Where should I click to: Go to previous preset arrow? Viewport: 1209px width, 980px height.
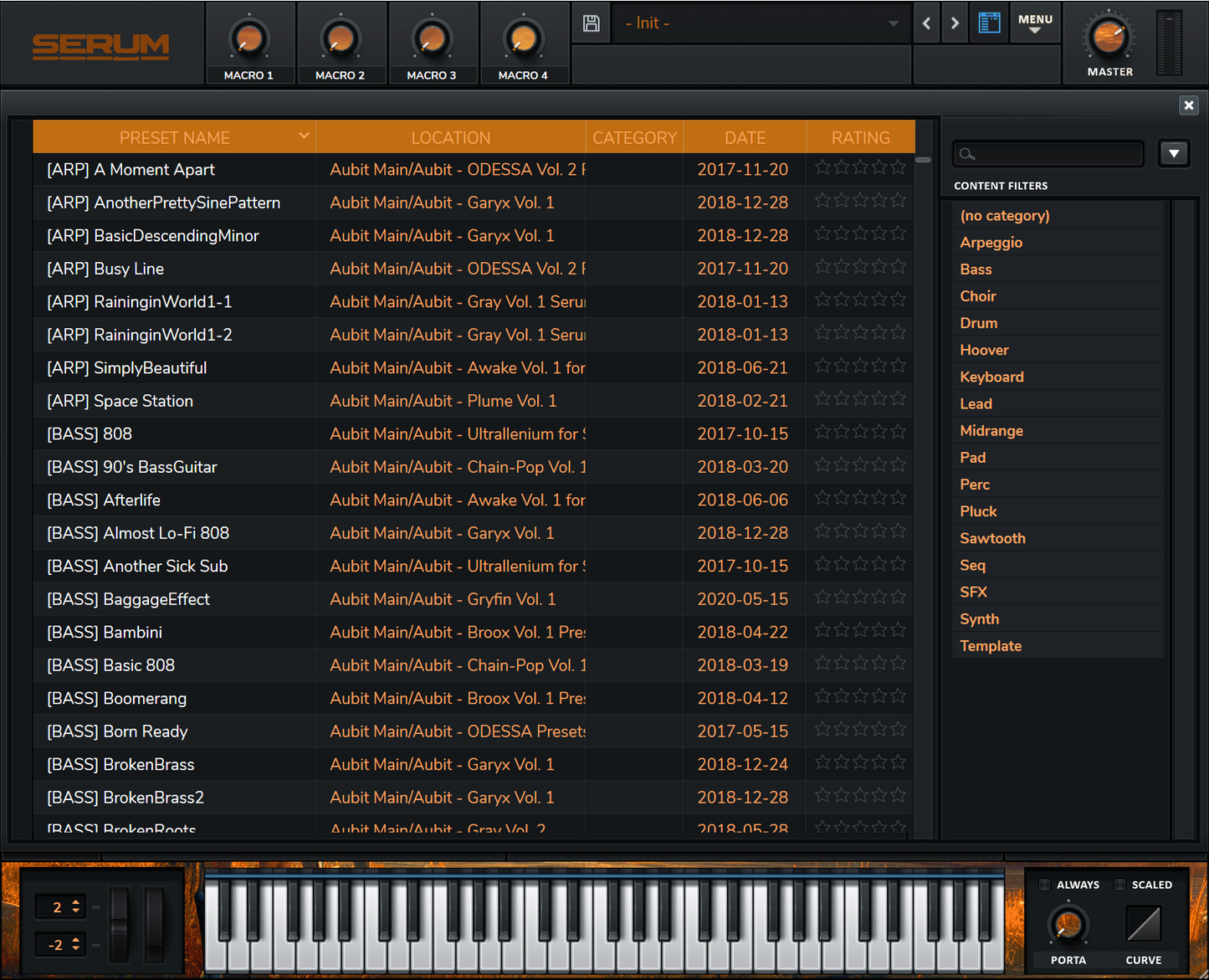pyautogui.click(x=926, y=23)
